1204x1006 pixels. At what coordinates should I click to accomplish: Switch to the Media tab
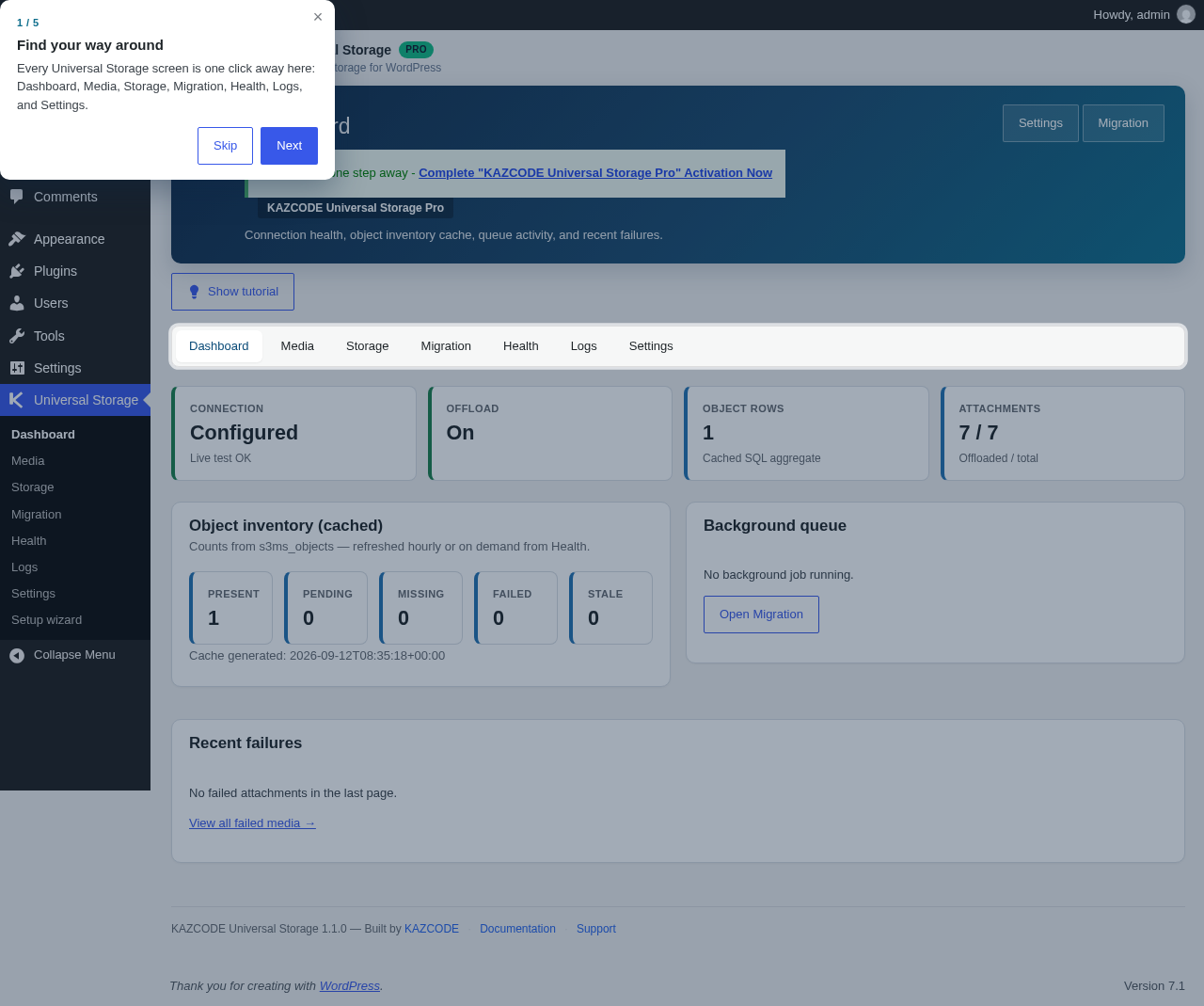click(297, 346)
